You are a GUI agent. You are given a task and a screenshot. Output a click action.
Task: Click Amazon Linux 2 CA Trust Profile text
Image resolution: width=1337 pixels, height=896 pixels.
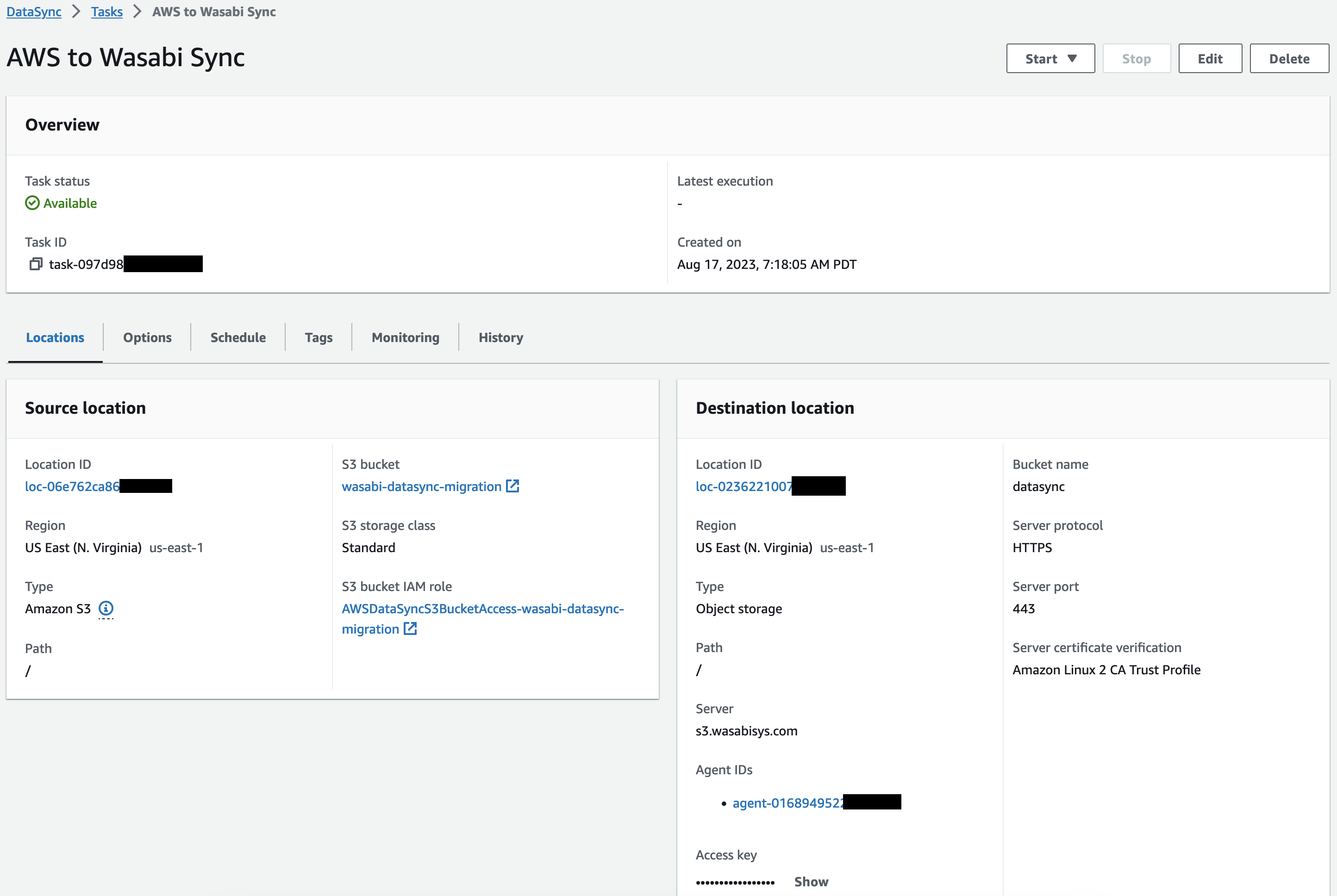(x=1106, y=670)
